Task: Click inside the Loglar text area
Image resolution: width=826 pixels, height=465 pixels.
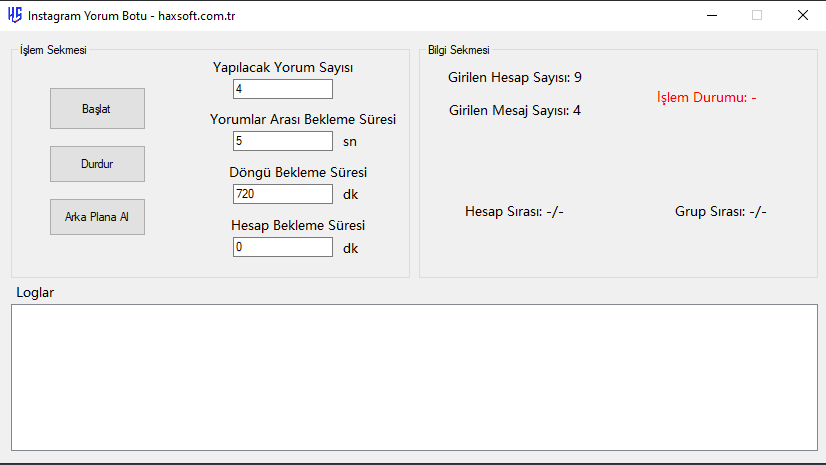Action: coord(413,377)
